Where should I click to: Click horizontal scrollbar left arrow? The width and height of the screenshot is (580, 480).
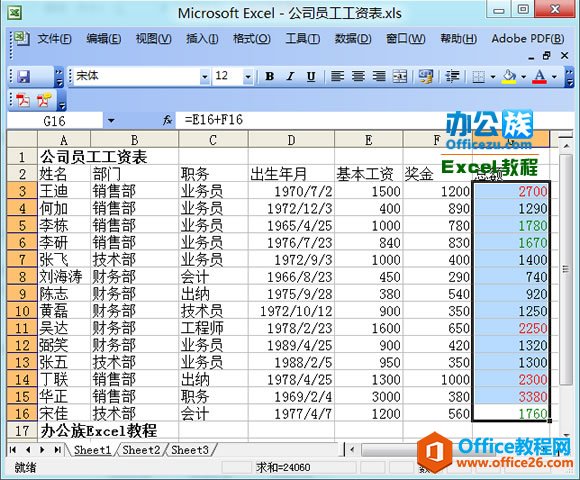tap(352, 450)
